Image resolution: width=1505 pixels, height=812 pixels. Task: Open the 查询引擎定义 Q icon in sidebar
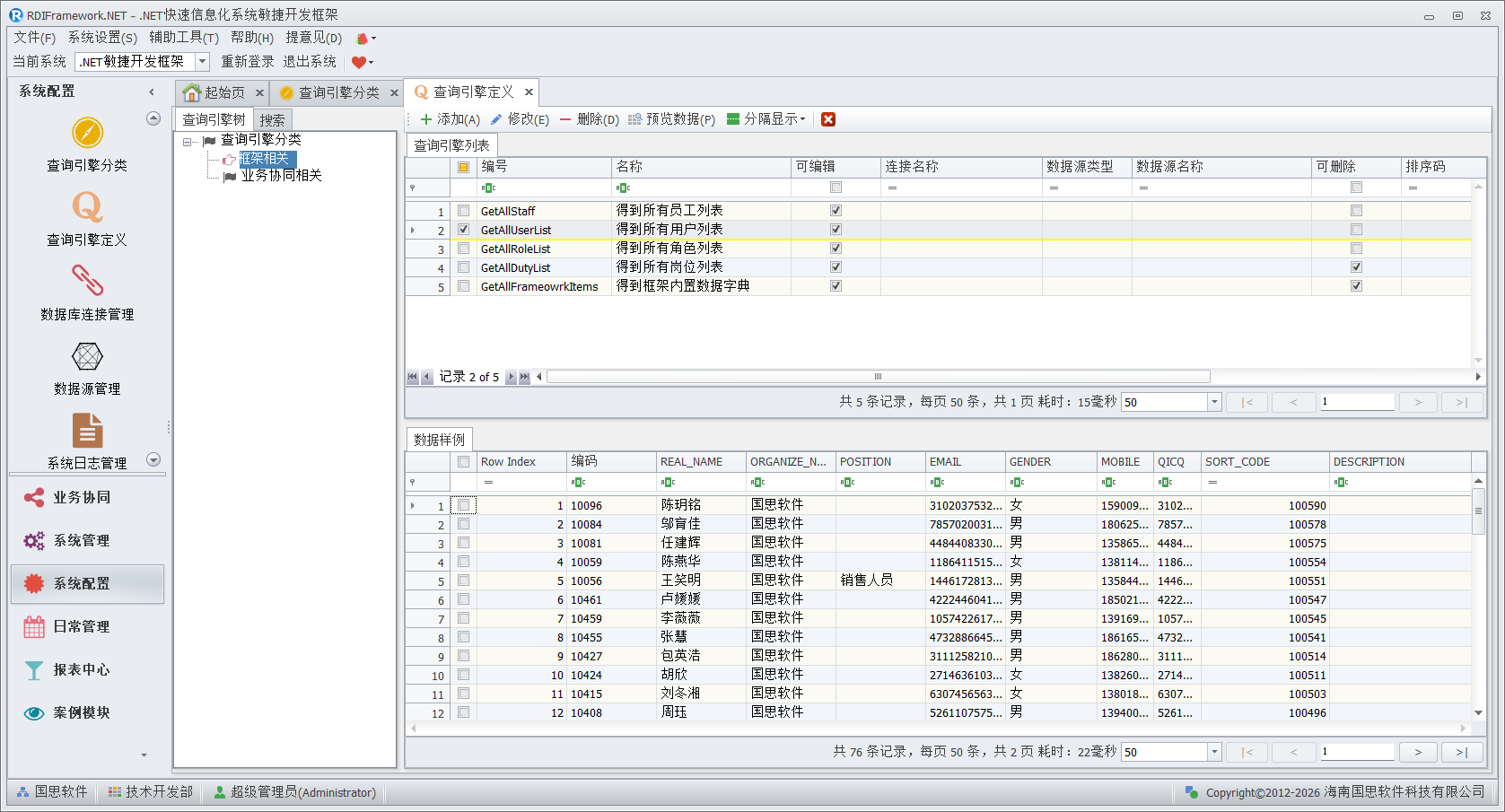[x=87, y=208]
